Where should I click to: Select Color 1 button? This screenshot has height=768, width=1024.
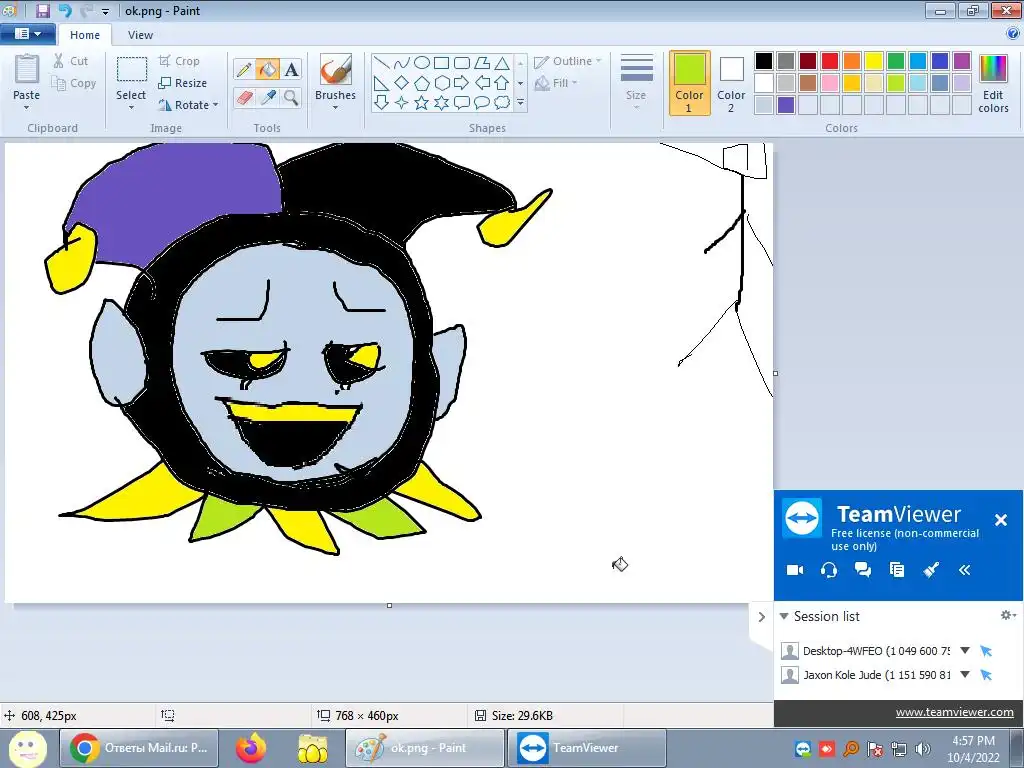(x=689, y=84)
